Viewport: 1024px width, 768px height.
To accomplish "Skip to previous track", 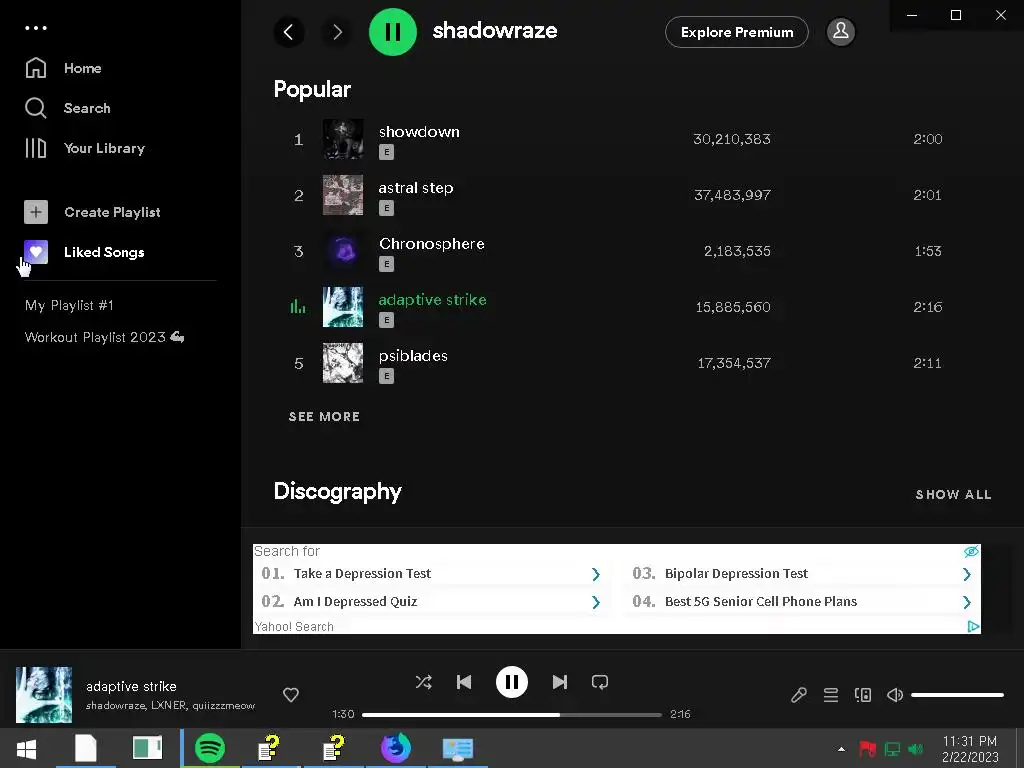I will (464, 682).
